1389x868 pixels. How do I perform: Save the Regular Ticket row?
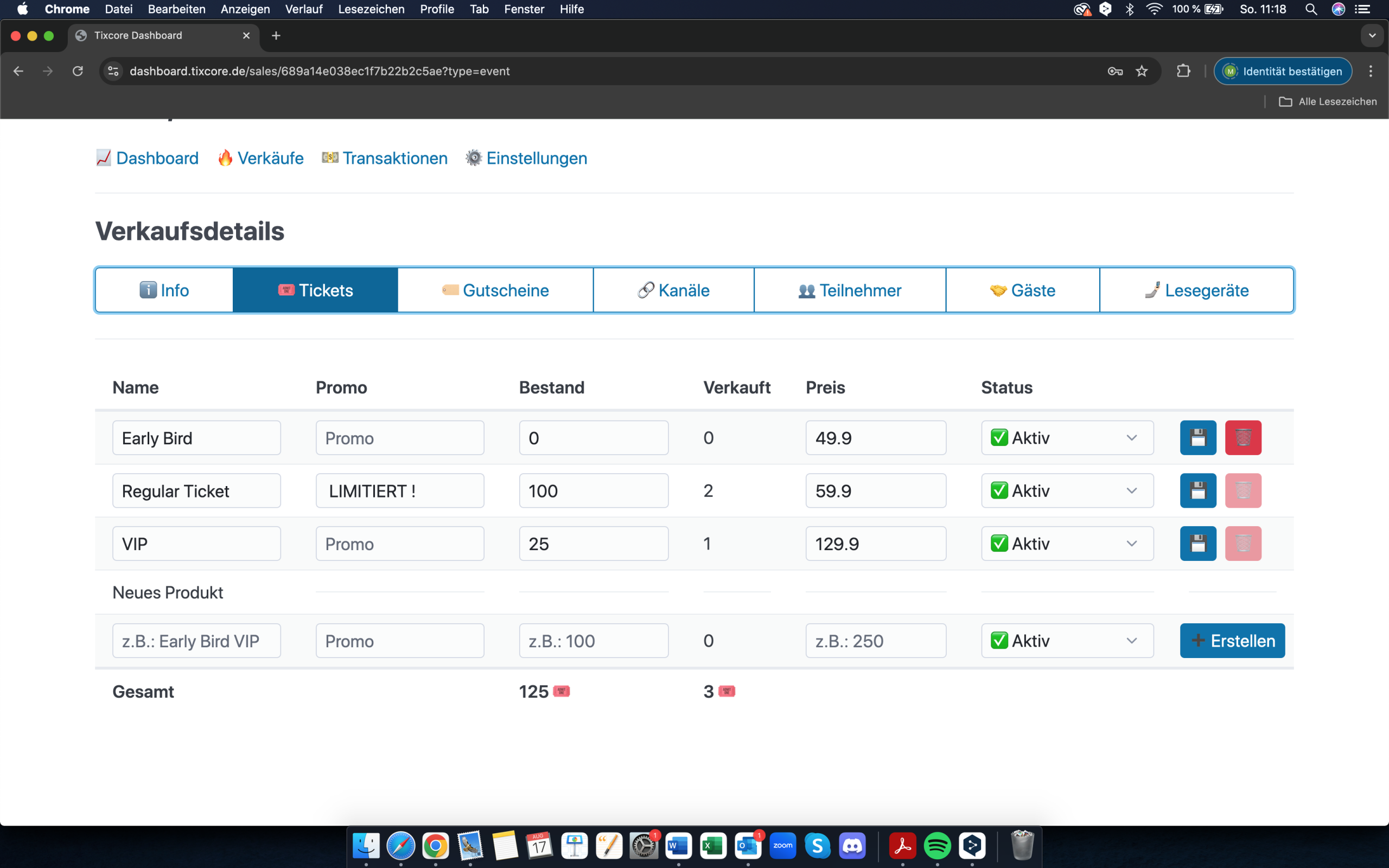coord(1198,491)
